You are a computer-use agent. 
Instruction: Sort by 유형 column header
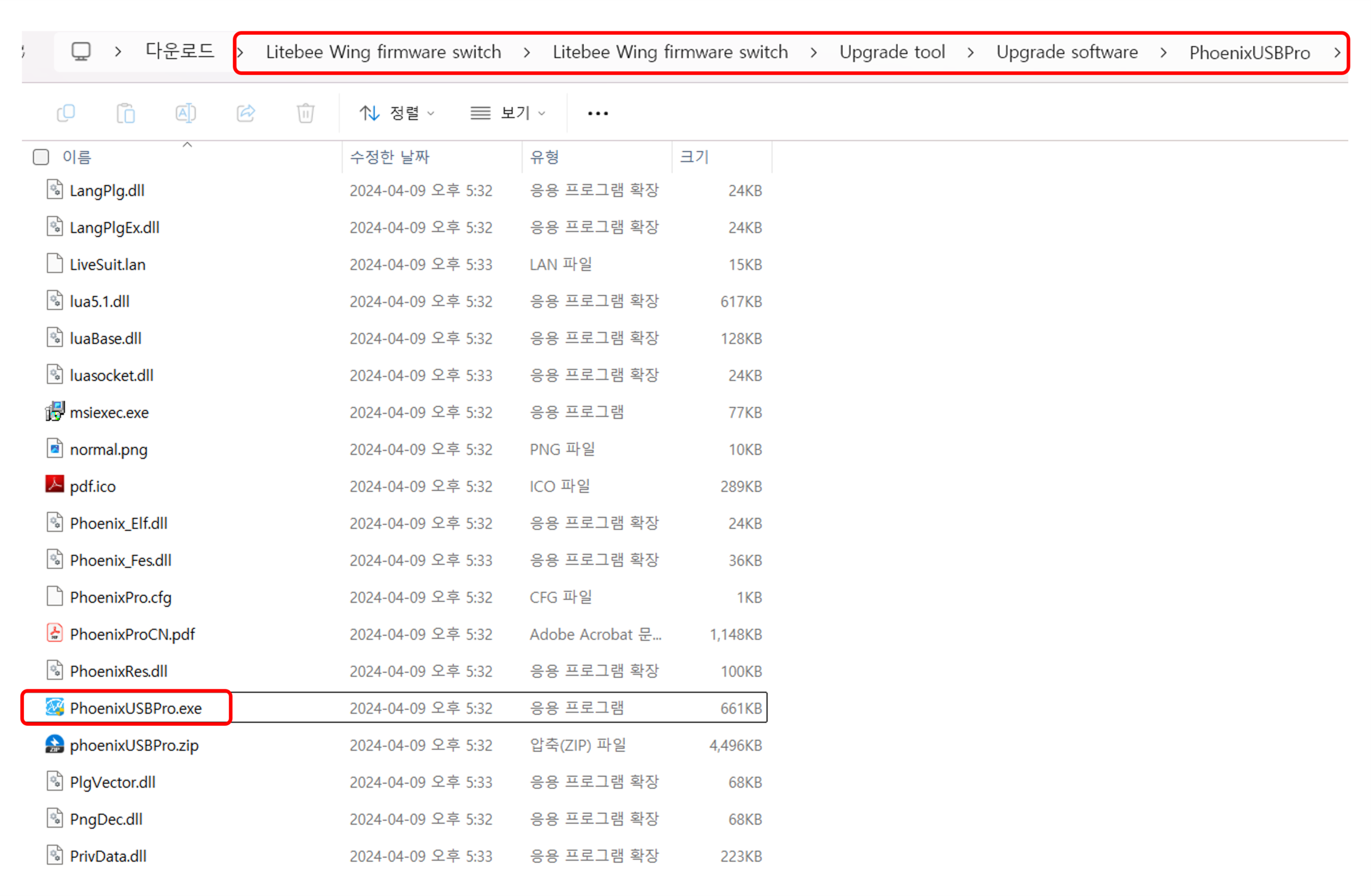[x=544, y=156]
